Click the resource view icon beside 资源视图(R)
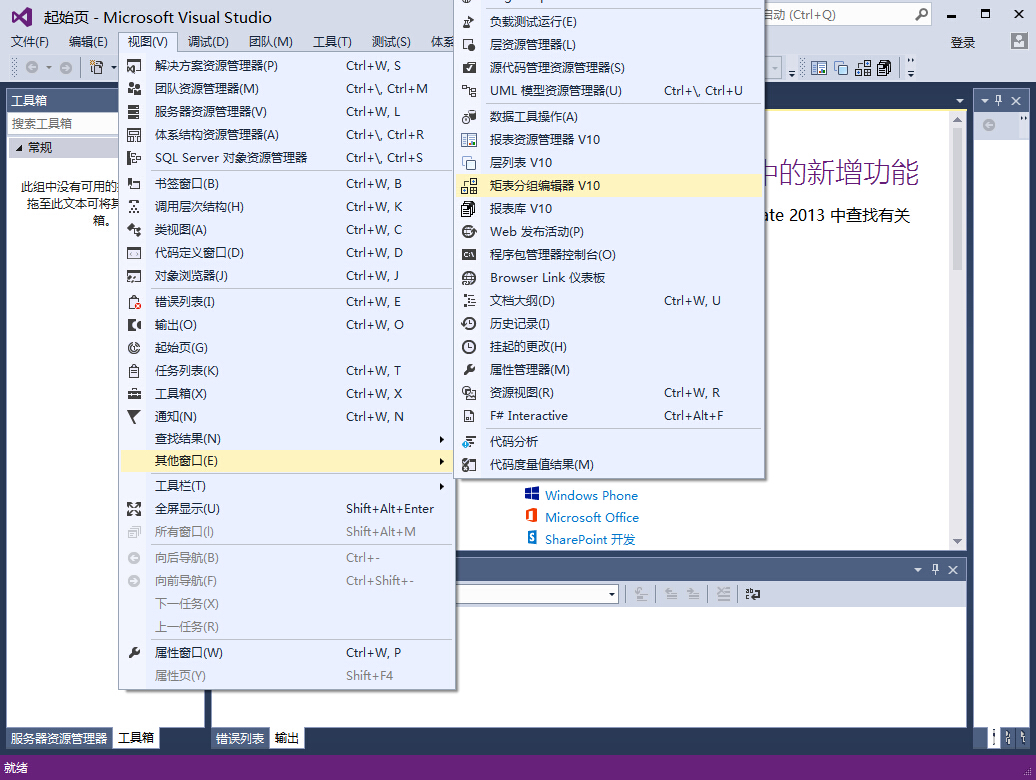Screen dimensions: 1036x780 pos(469,393)
